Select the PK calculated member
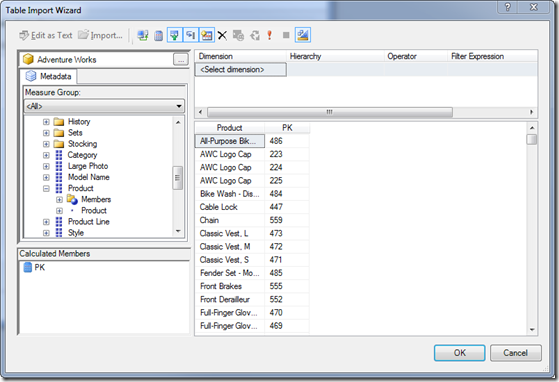The image size is (559, 382). 34,267
